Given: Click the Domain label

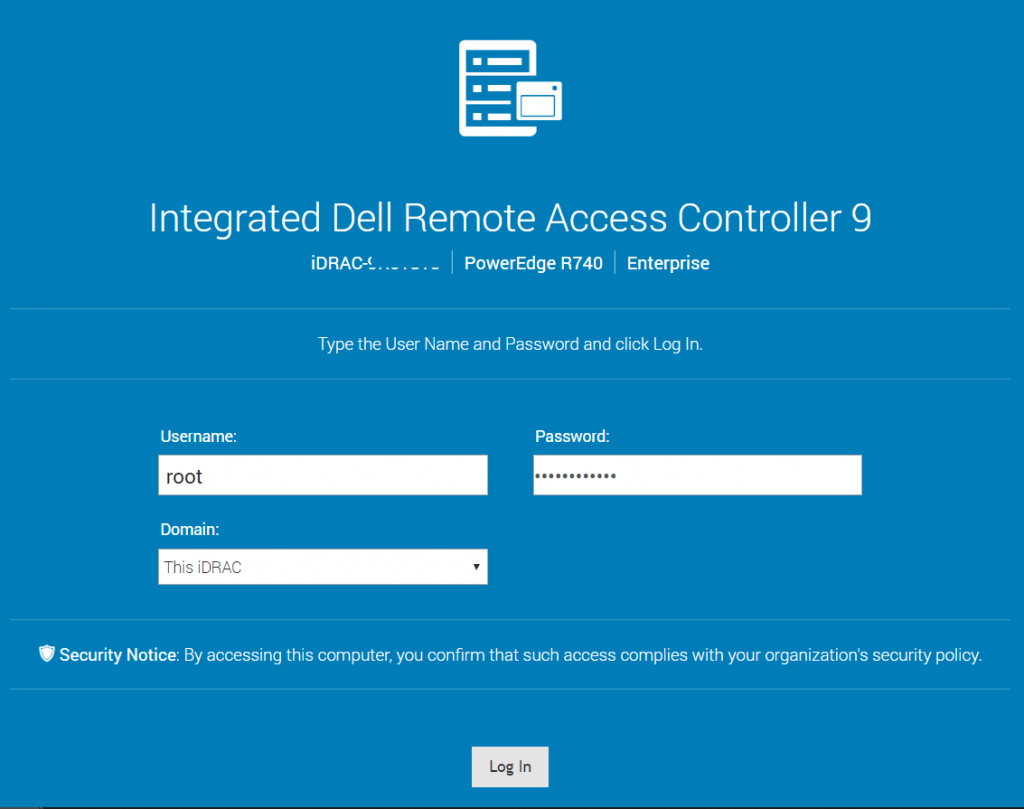Looking at the screenshot, I should click(x=189, y=529).
